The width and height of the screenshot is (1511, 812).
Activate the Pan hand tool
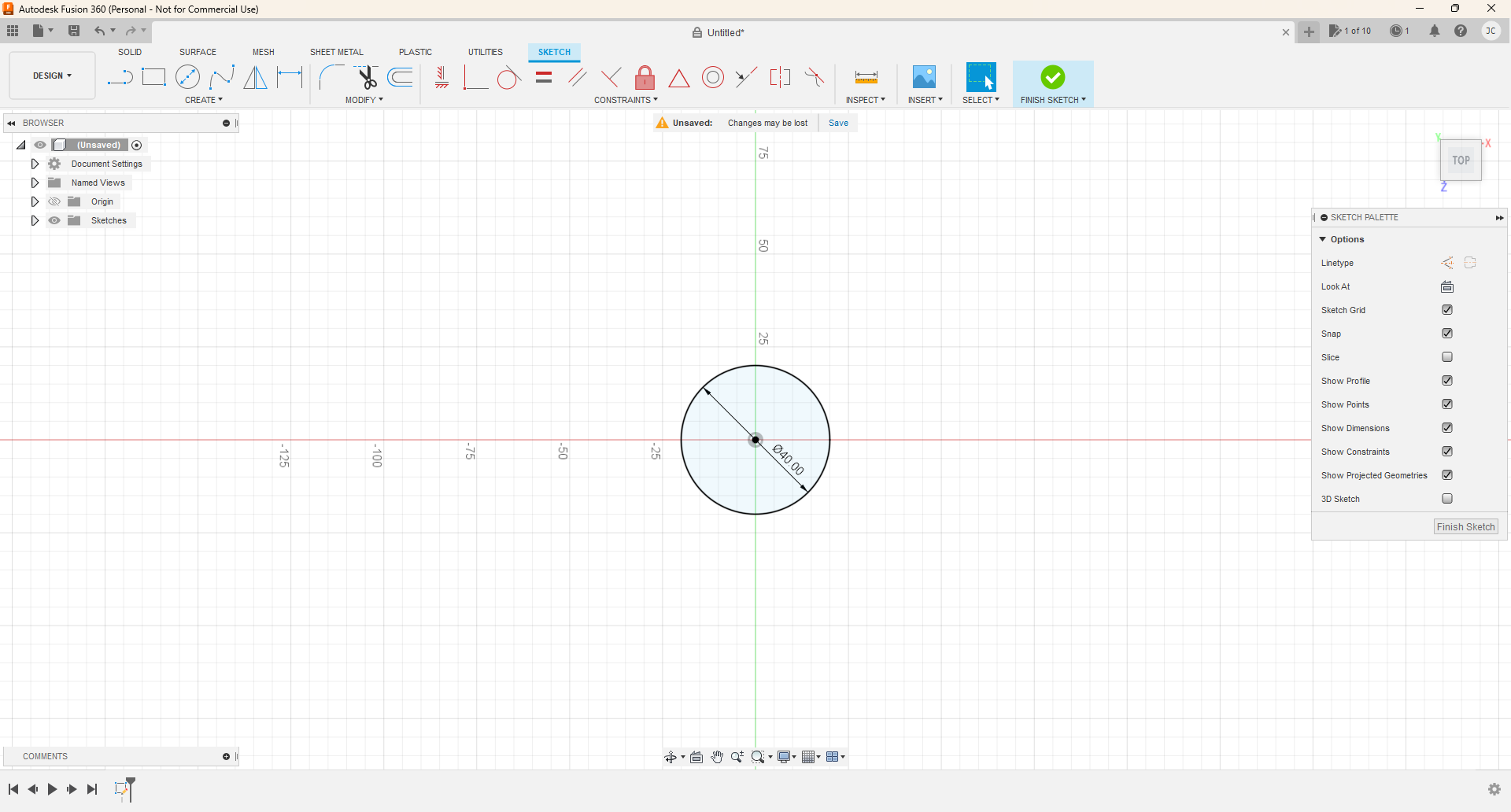(717, 757)
